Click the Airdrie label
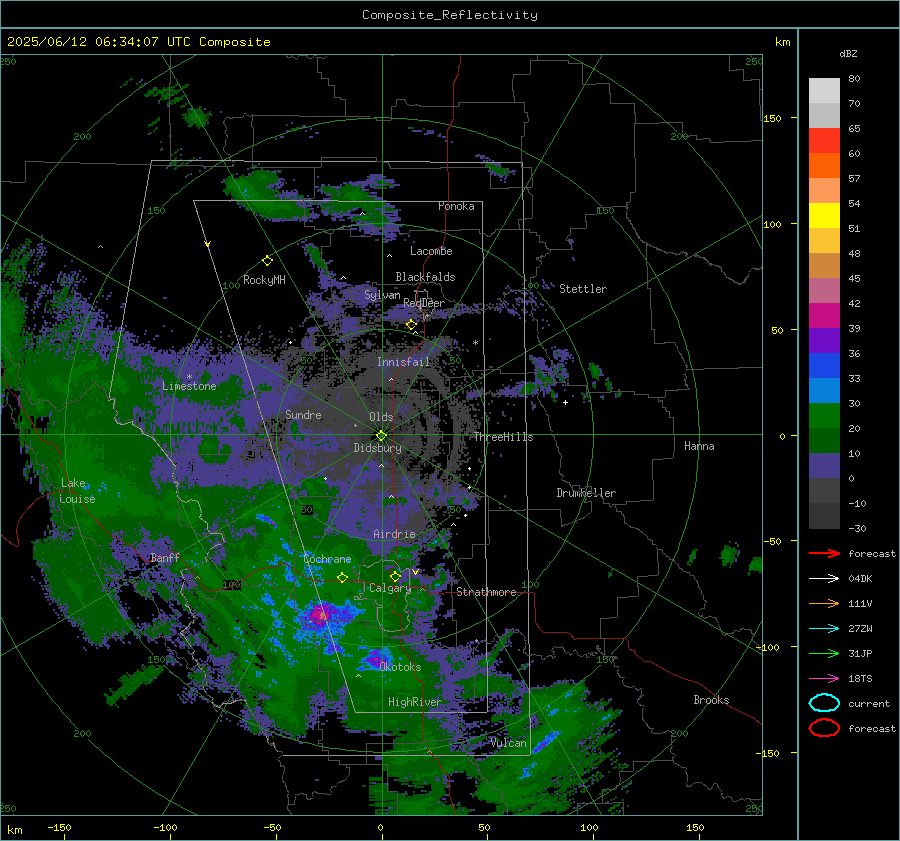This screenshot has height=841, width=900. [x=394, y=534]
